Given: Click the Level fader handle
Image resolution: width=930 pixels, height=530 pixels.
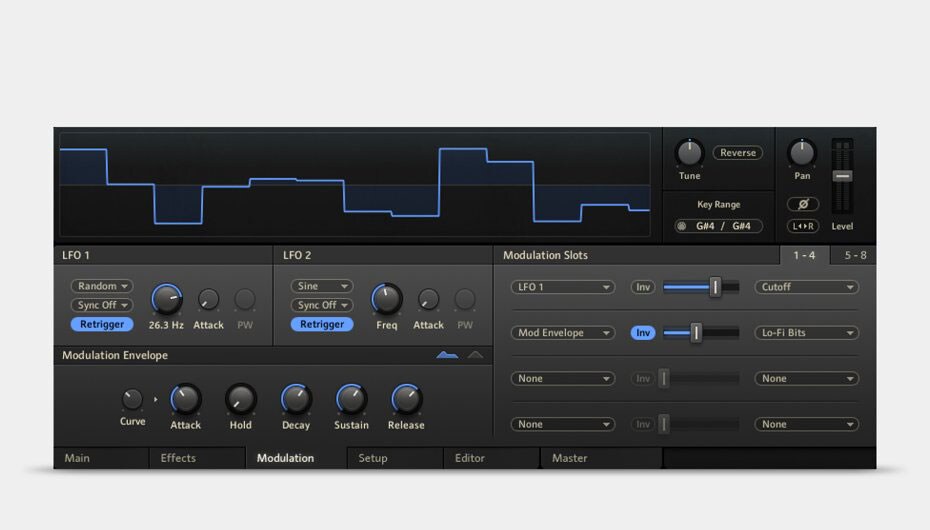Looking at the screenshot, I should pos(842,176).
